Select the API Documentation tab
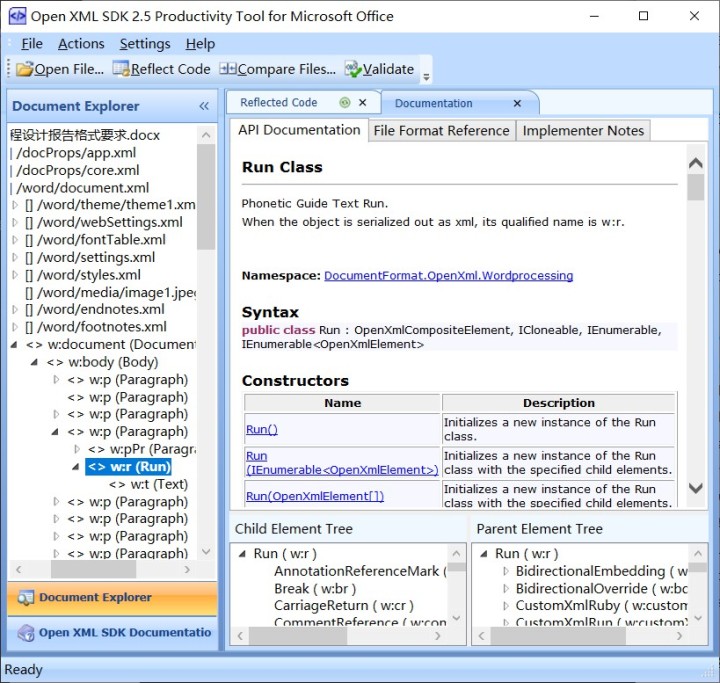 pyautogui.click(x=299, y=130)
